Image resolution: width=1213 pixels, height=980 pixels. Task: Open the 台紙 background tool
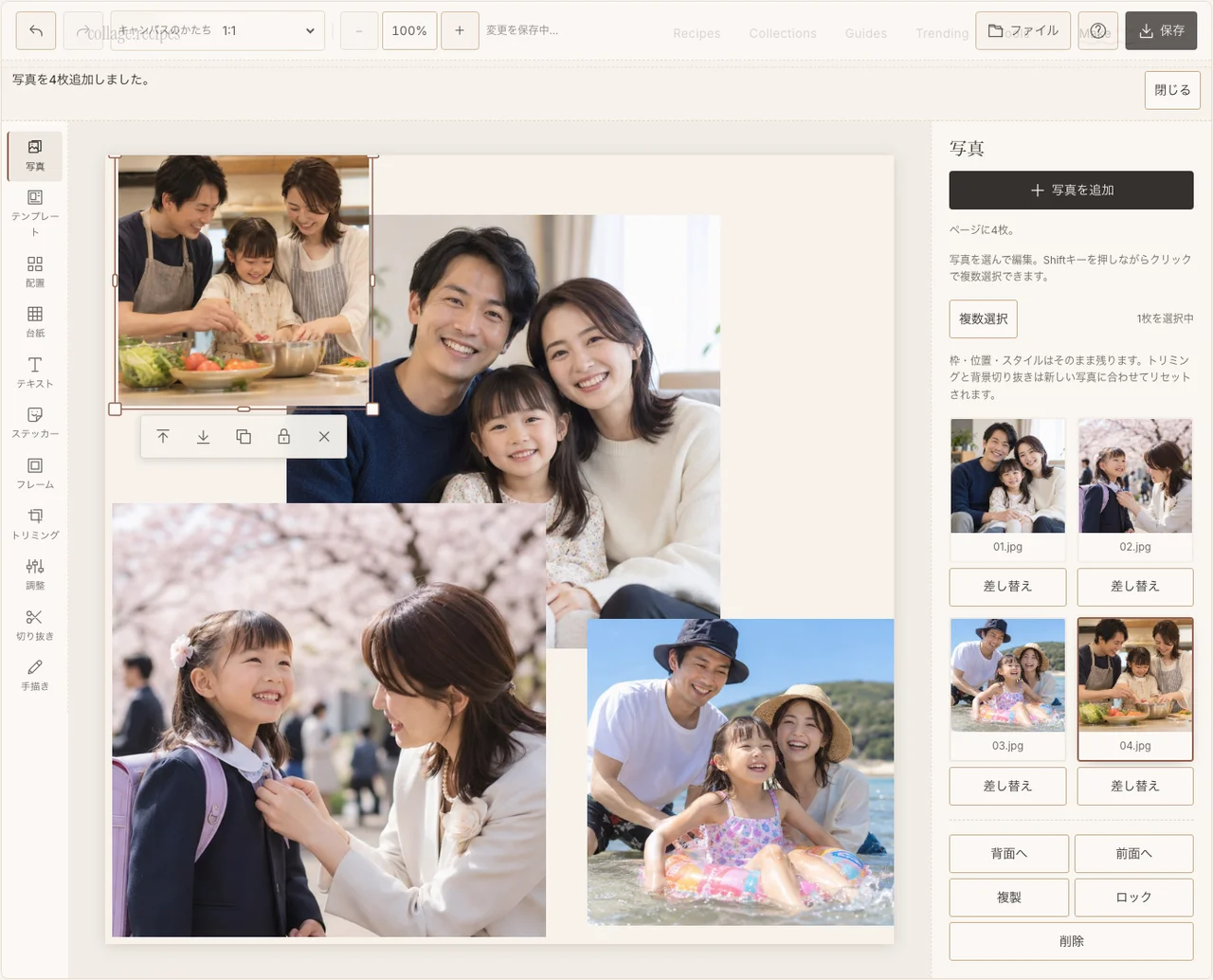point(35,321)
